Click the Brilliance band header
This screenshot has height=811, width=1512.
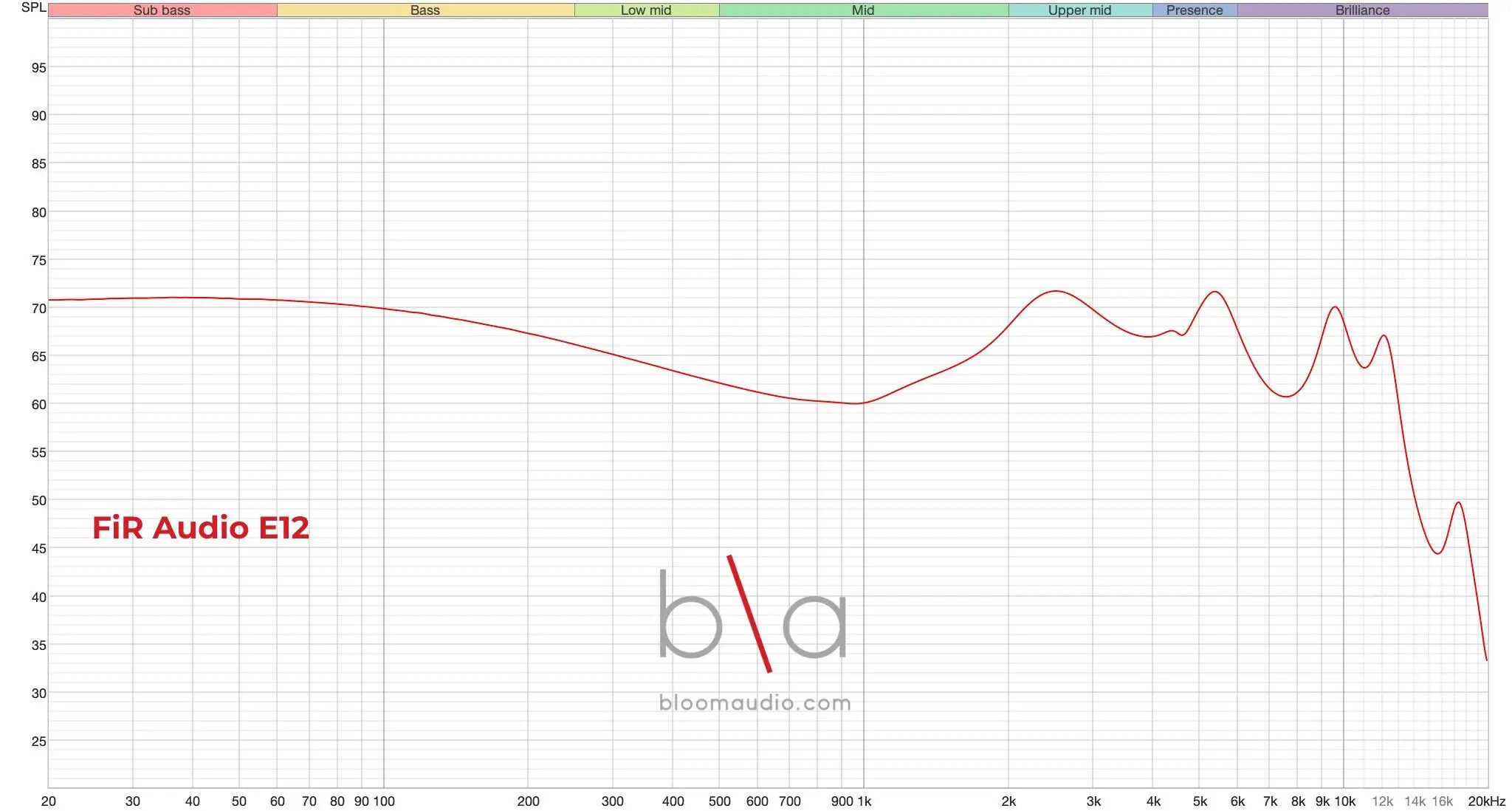click(1362, 10)
